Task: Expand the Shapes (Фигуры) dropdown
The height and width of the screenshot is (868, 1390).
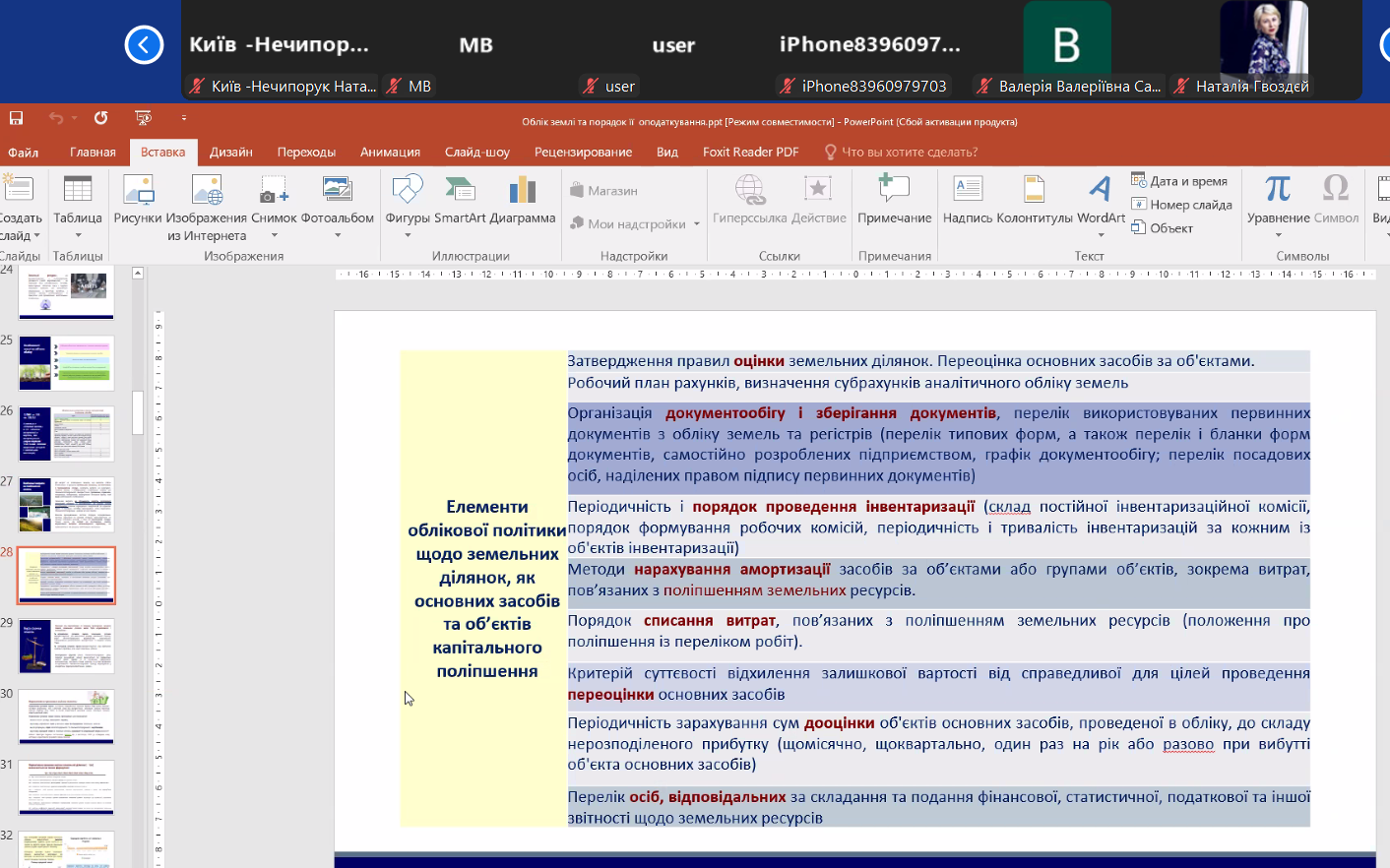Action: (x=408, y=235)
